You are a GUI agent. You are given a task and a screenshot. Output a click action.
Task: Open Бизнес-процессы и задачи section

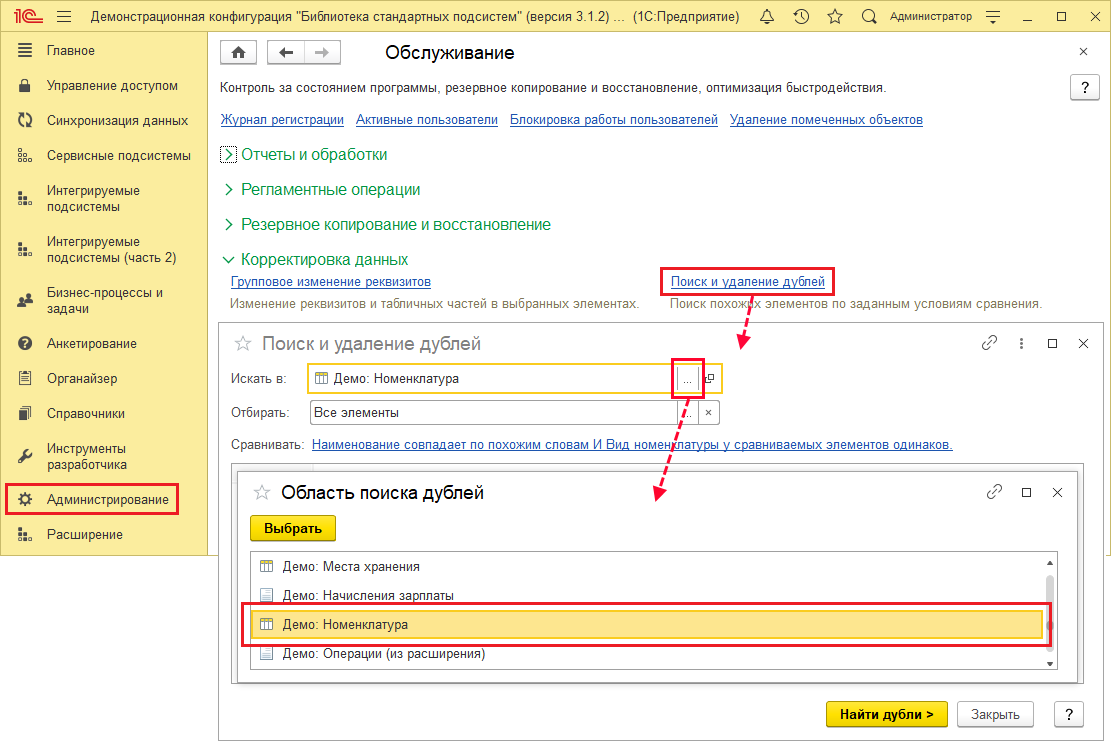(104, 301)
